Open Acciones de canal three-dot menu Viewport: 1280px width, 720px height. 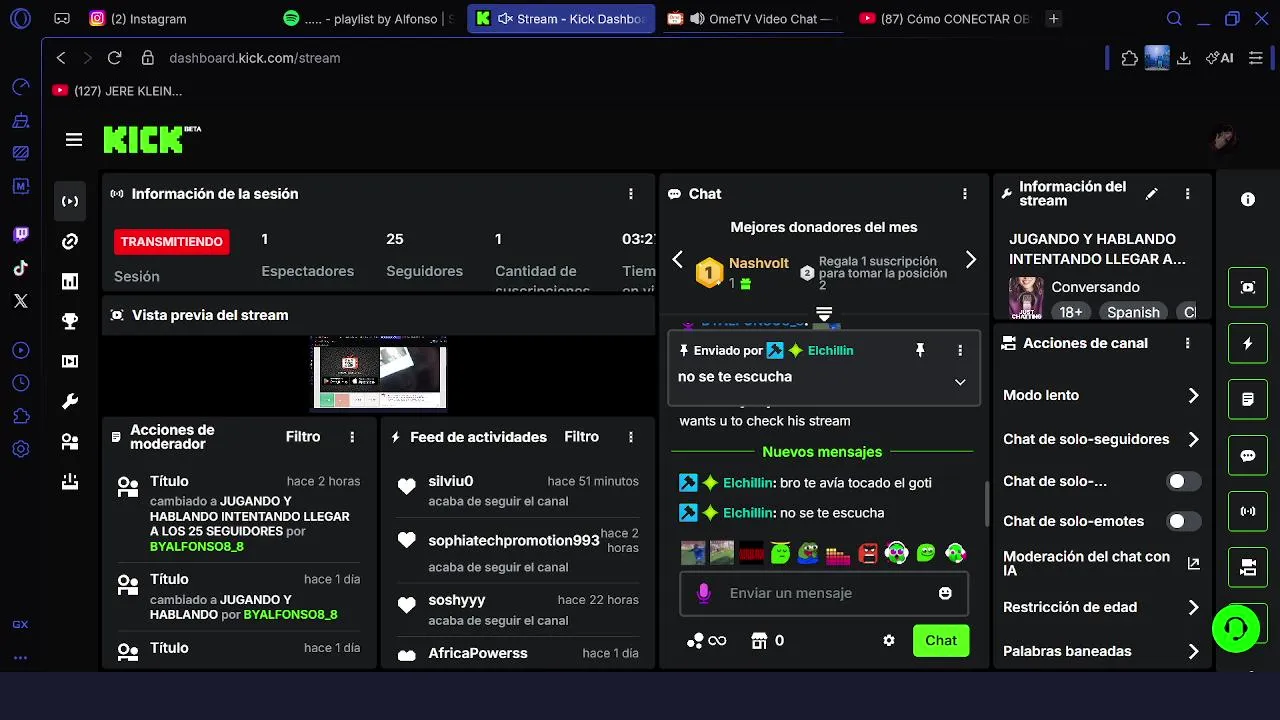[1188, 343]
